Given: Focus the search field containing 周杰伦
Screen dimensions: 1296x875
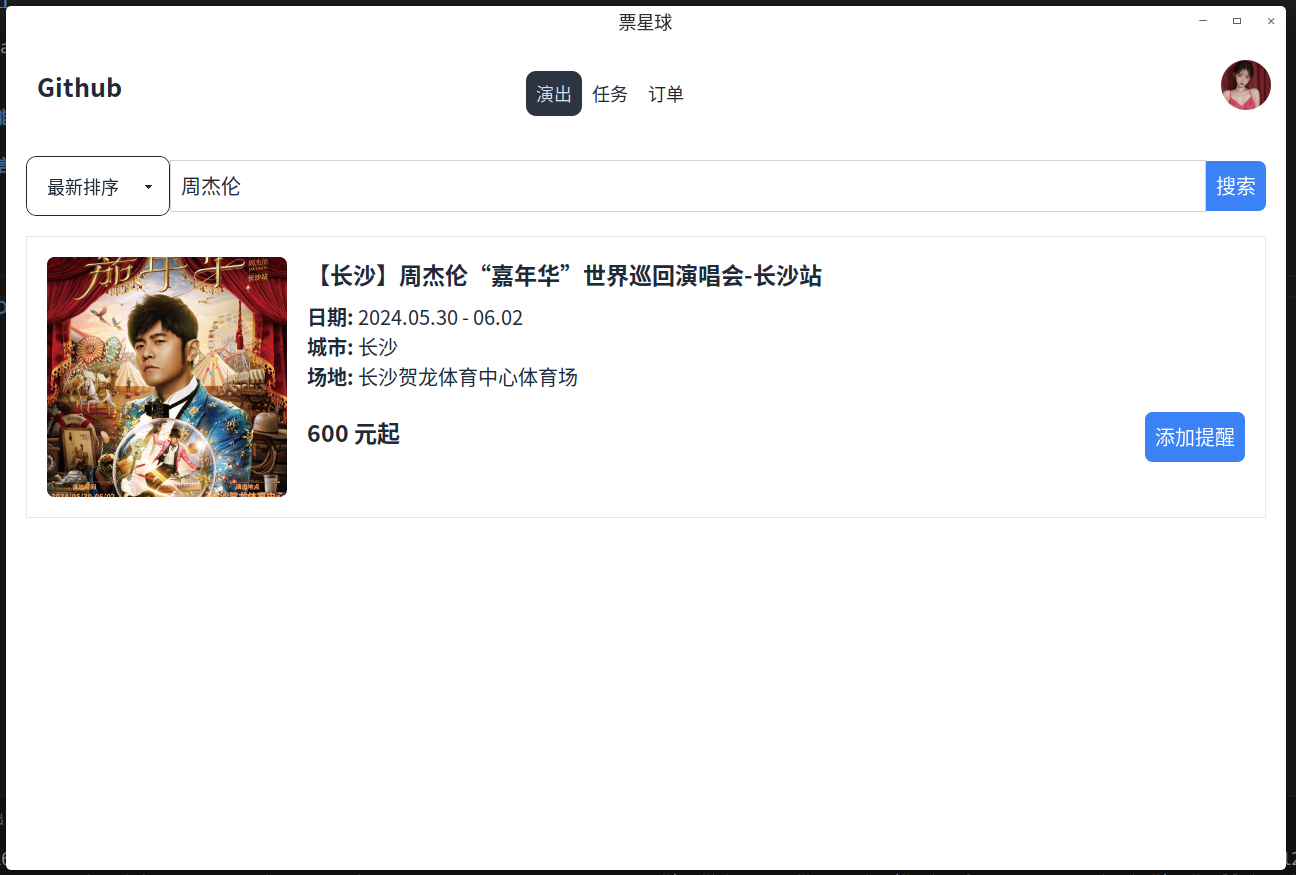Looking at the screenshot, I should pos(688,186).
